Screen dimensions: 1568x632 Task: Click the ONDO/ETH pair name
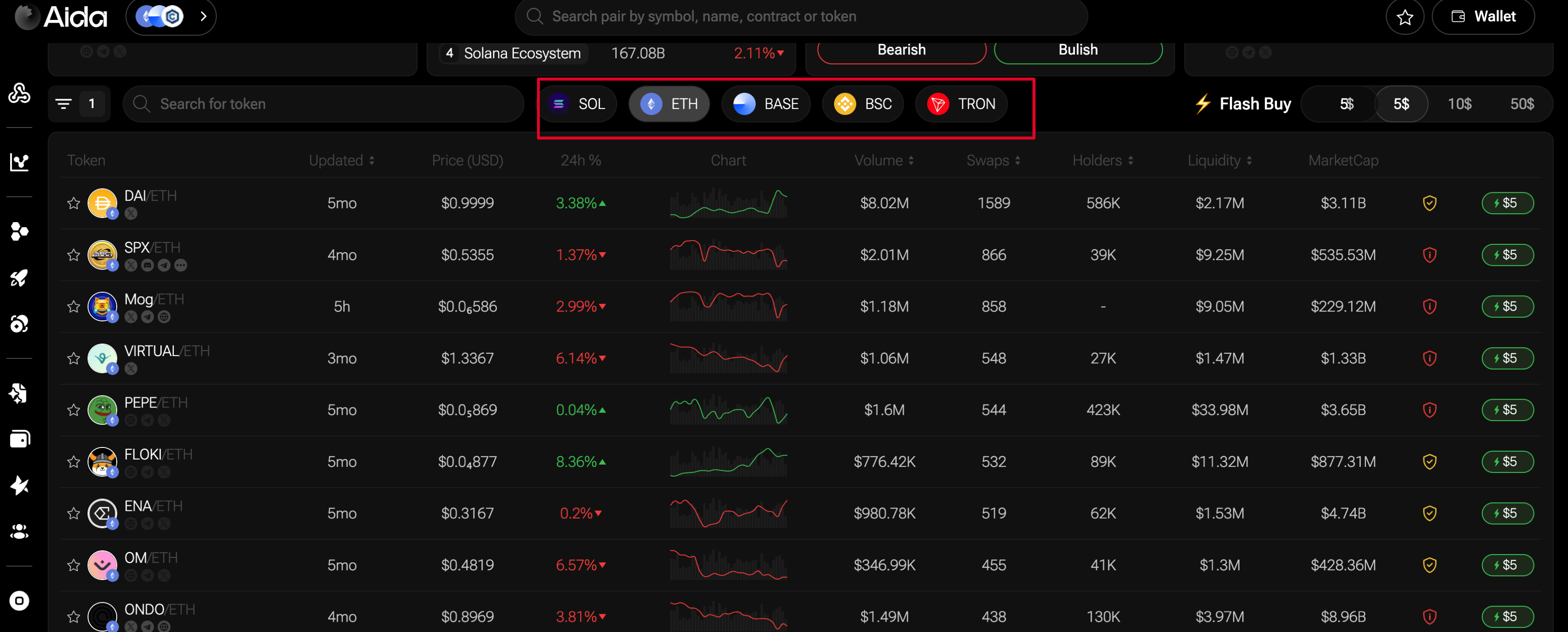[x=159, y=609]
